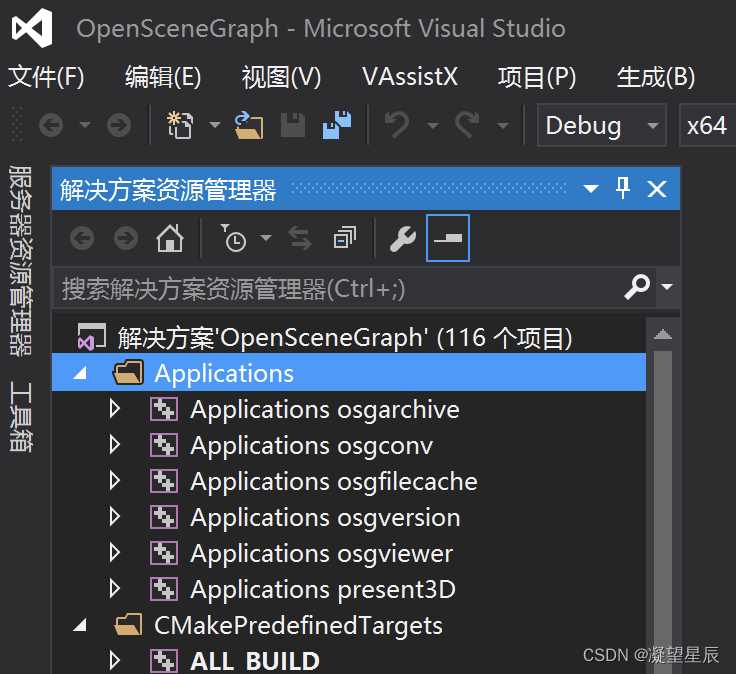Open the search options dropdown arrow
The width and height of the screenshot is (736, 674).
(667, 286)
